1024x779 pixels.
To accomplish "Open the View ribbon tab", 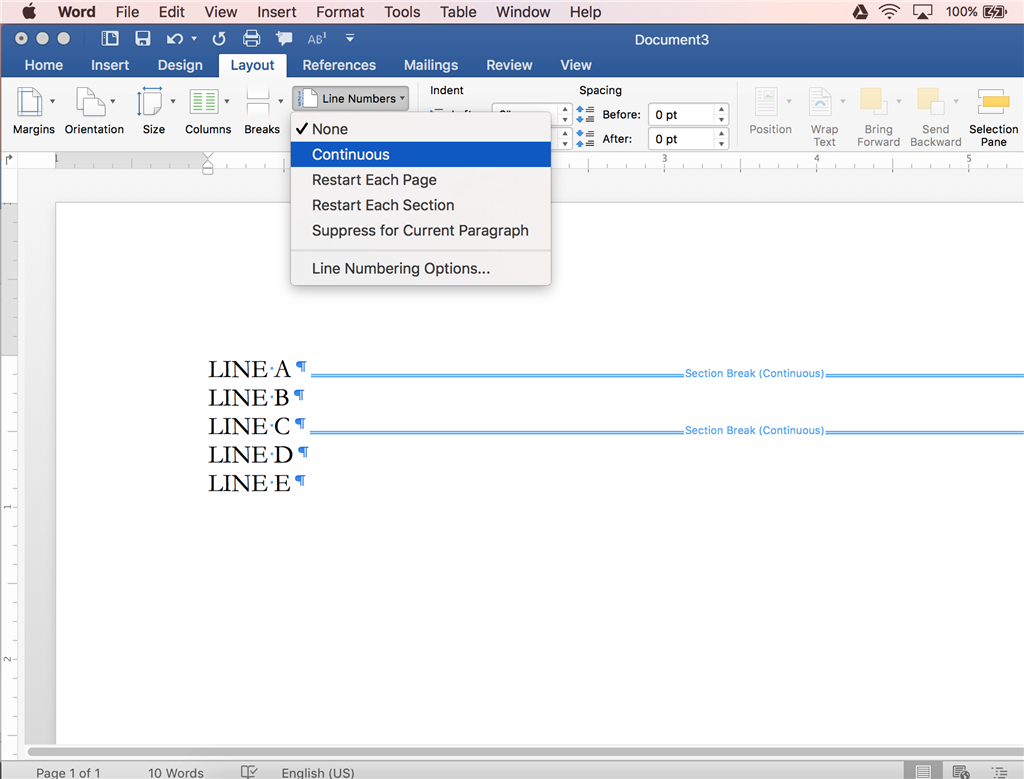I will 576,65.
